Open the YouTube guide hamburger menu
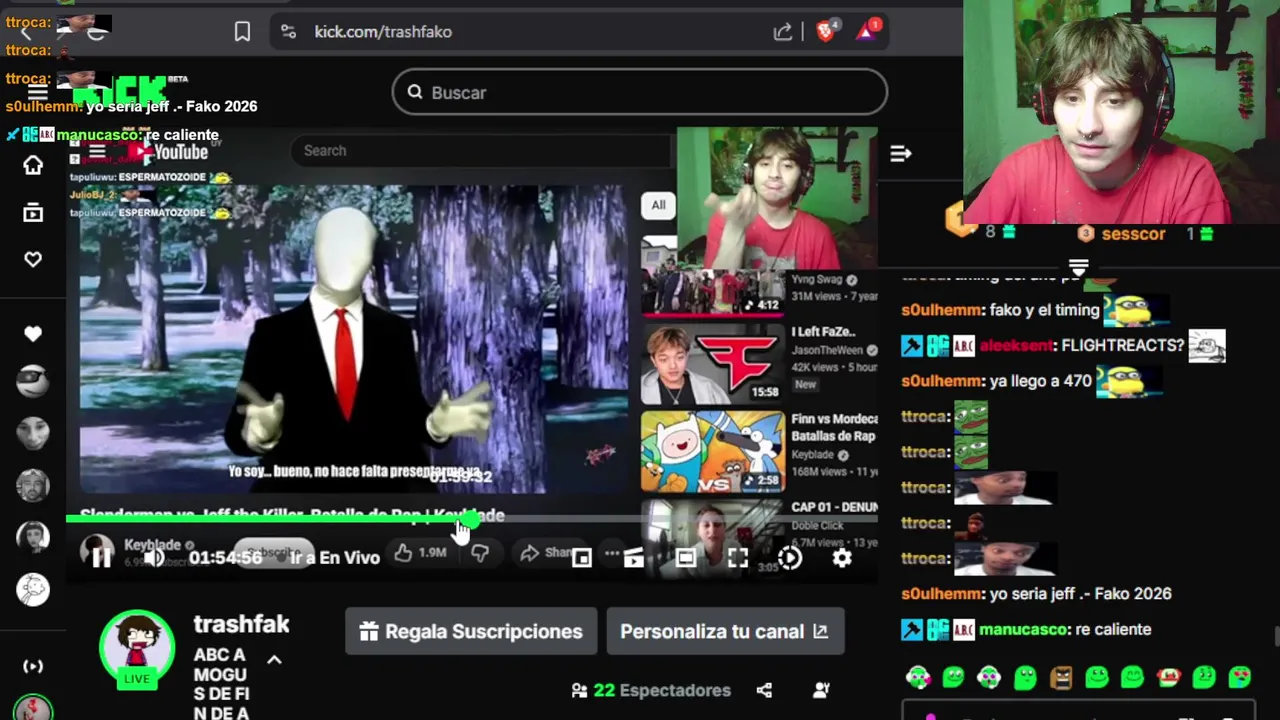This screenshot has width=1280, height=720. [97, 152]
